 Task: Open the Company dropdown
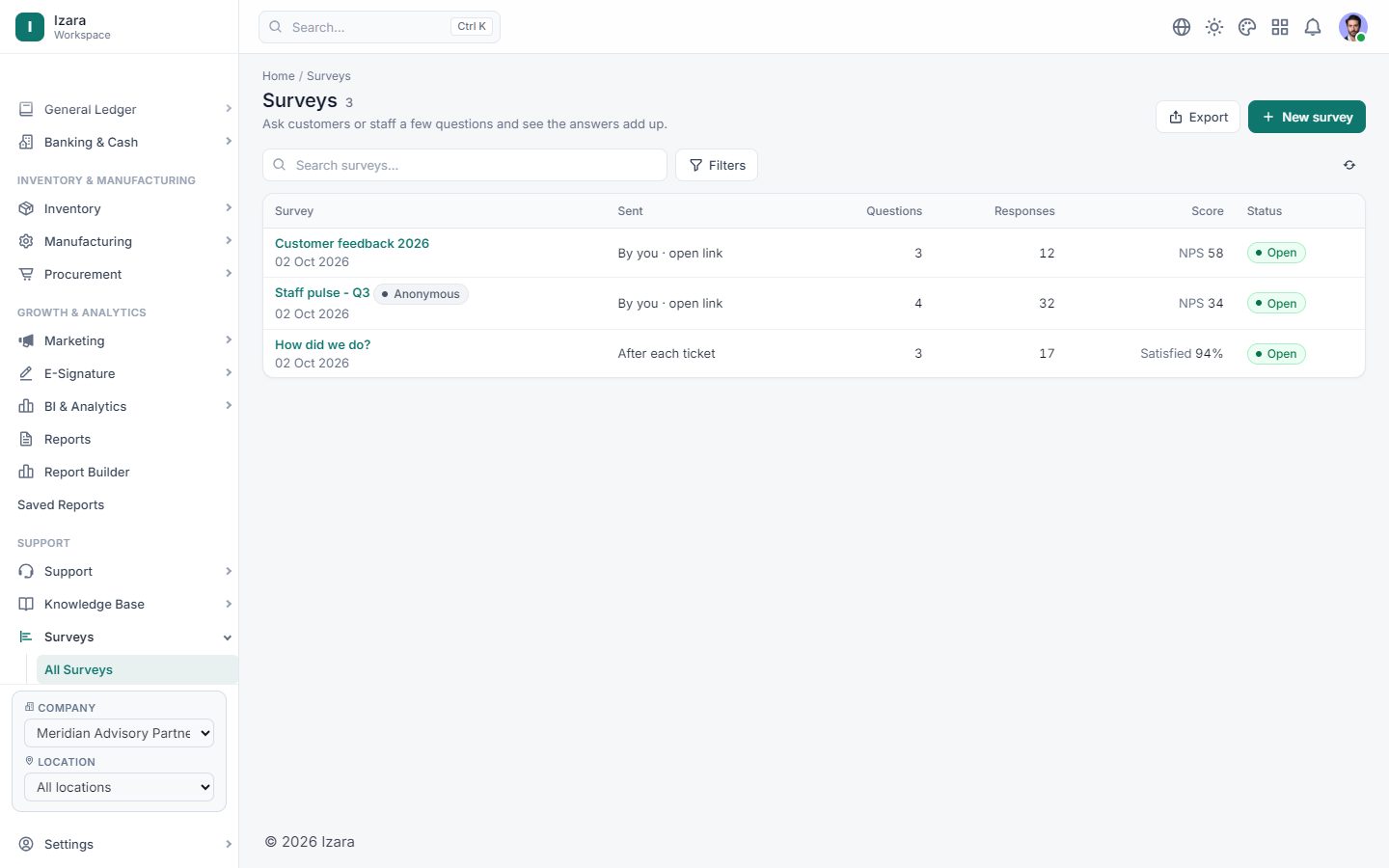pos(119,733)
